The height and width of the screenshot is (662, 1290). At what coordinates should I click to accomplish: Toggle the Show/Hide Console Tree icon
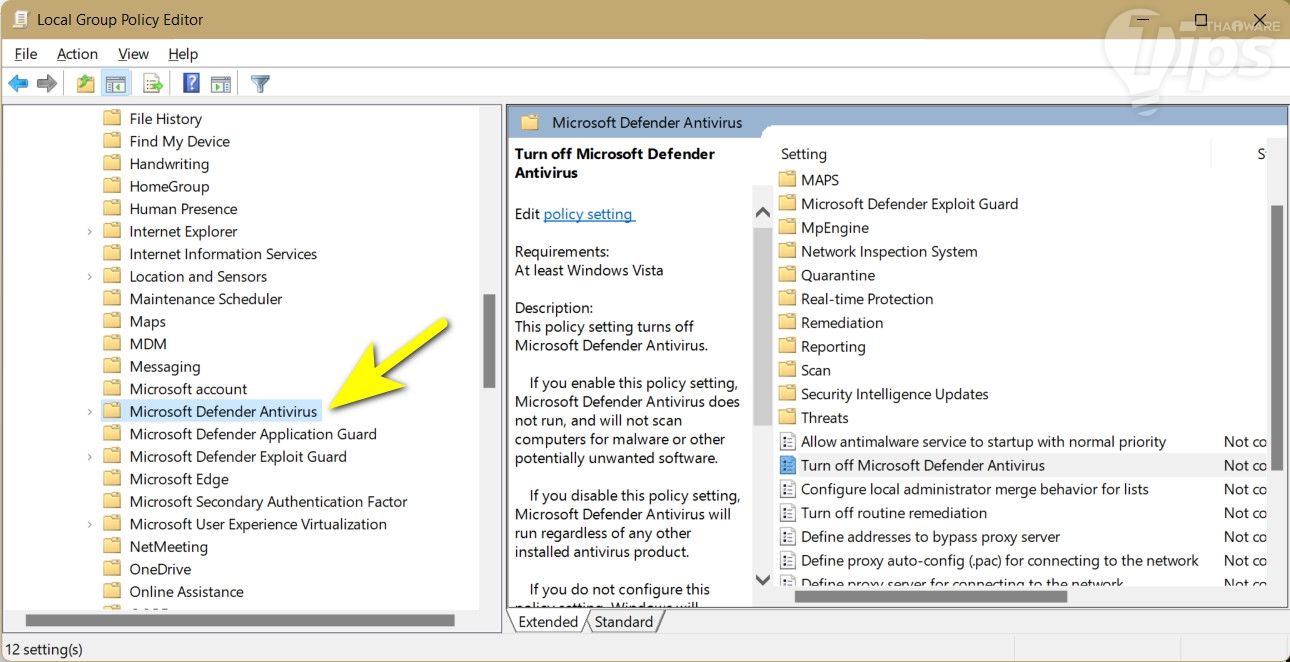point(116,84)
